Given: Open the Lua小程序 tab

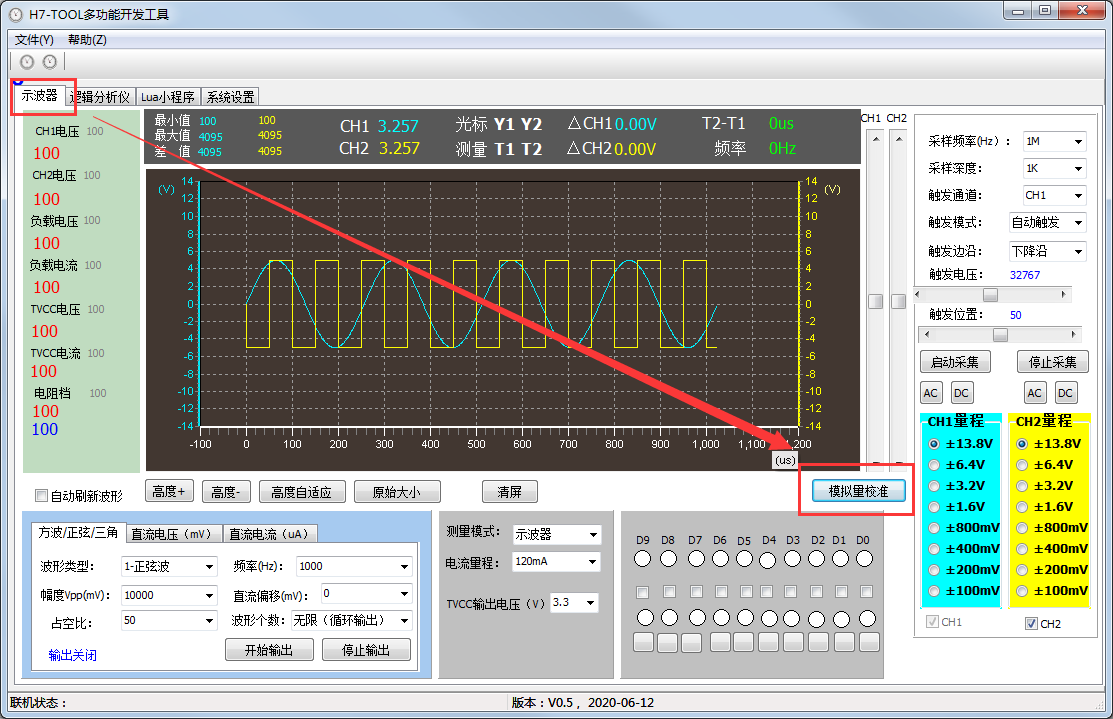Looking at the screenshot, I should pyautogui.click(x=168, y=97).
